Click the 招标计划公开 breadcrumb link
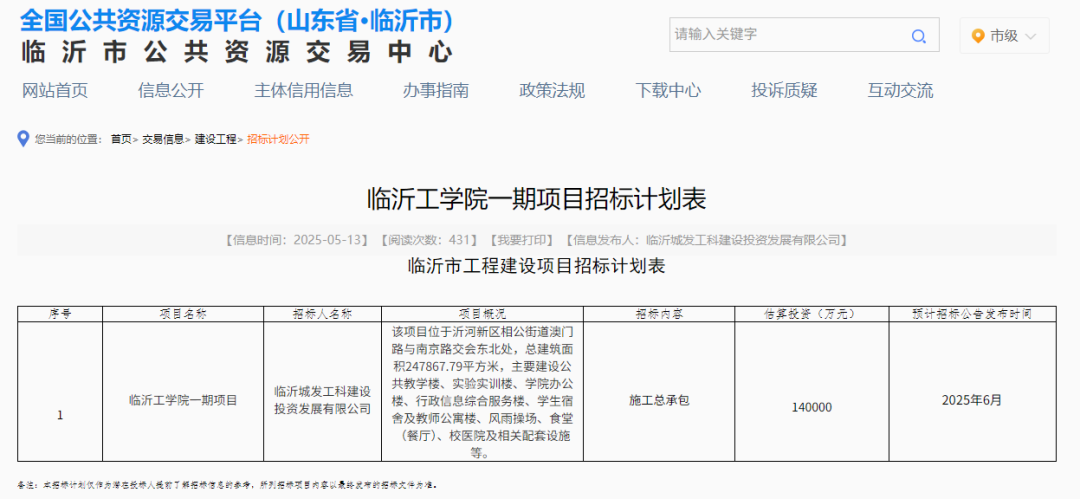The image size is (1080, 499). click(x=278, y=139)
